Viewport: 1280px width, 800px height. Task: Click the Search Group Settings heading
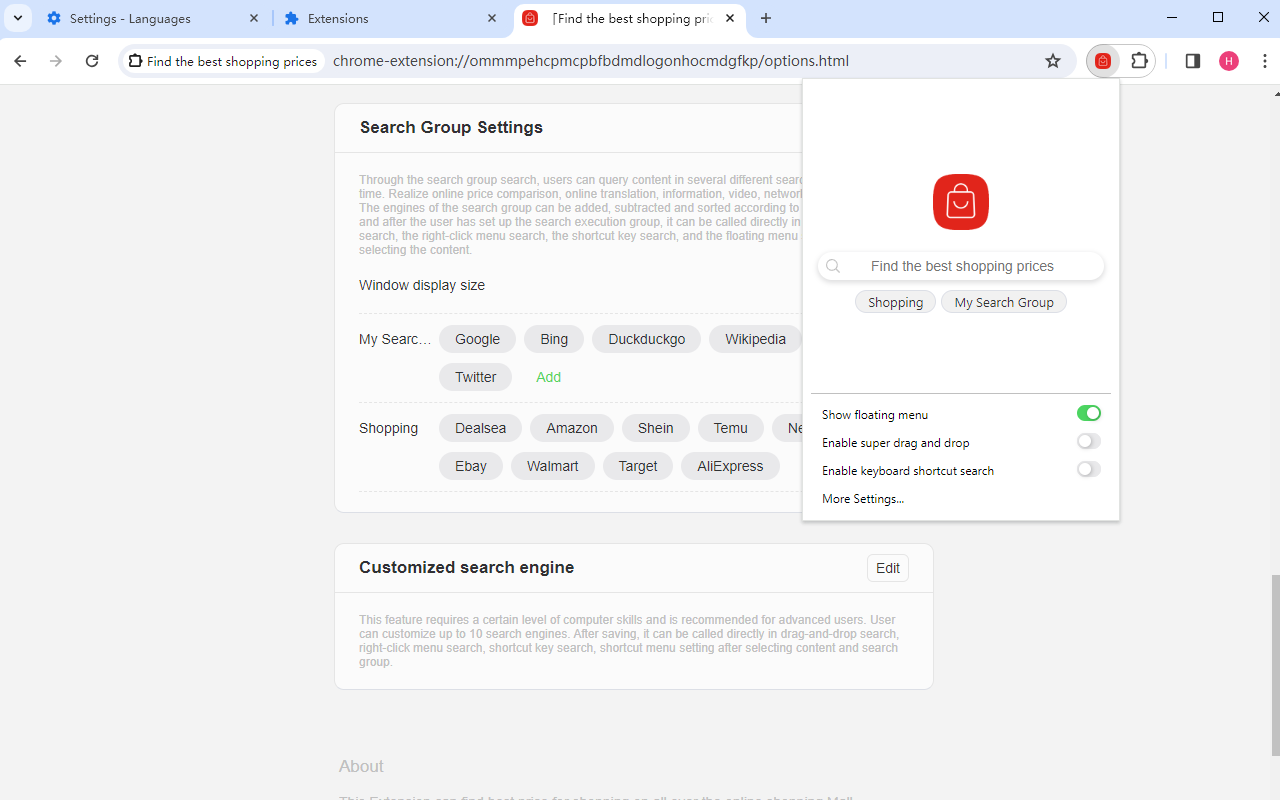[451, 127]
